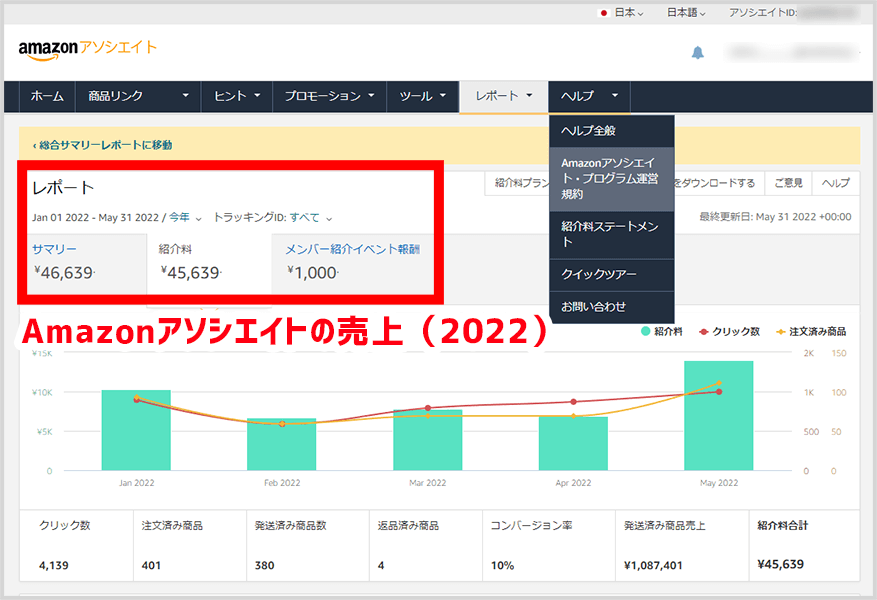Open the 日本 country dropdown

(x=629, y=13)
